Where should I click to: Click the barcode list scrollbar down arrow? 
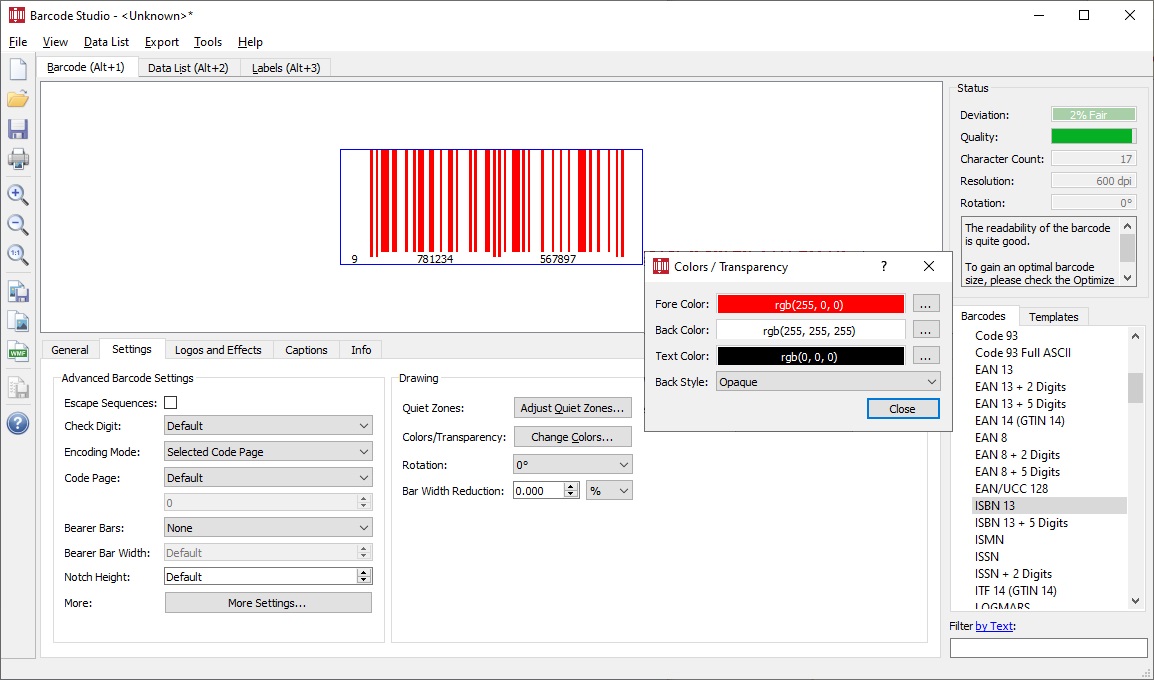tap(1136, 601)
